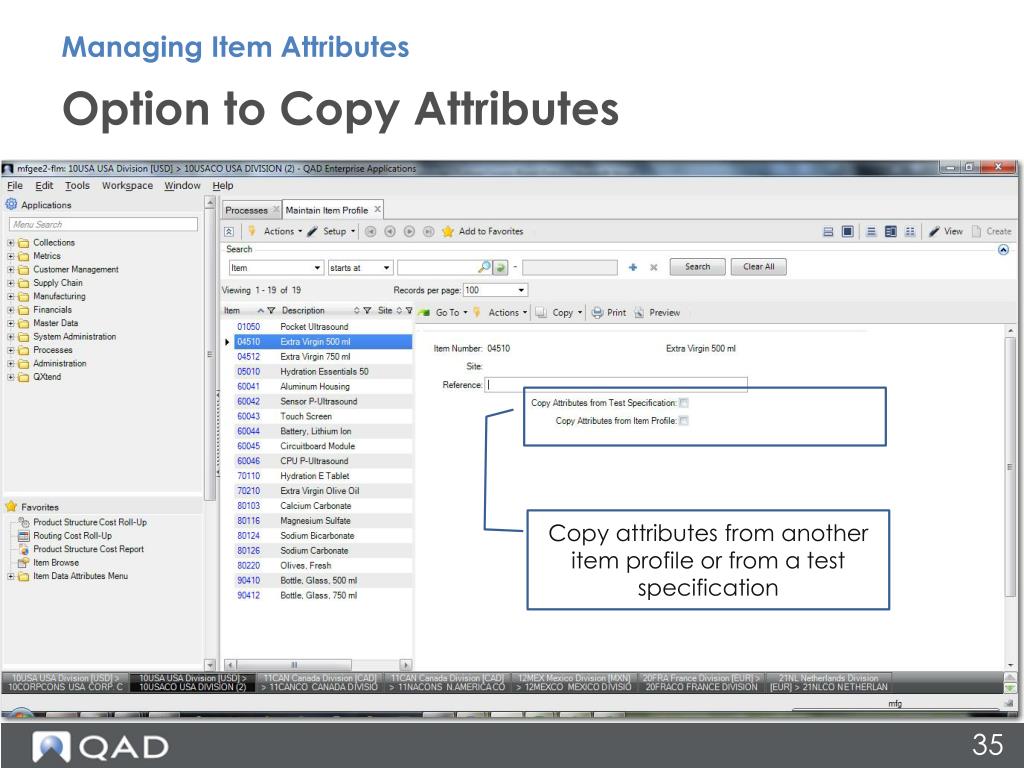Expand the Supply Chain folder
This screenshot has width=1024, height=768.
tap(10, 283)
